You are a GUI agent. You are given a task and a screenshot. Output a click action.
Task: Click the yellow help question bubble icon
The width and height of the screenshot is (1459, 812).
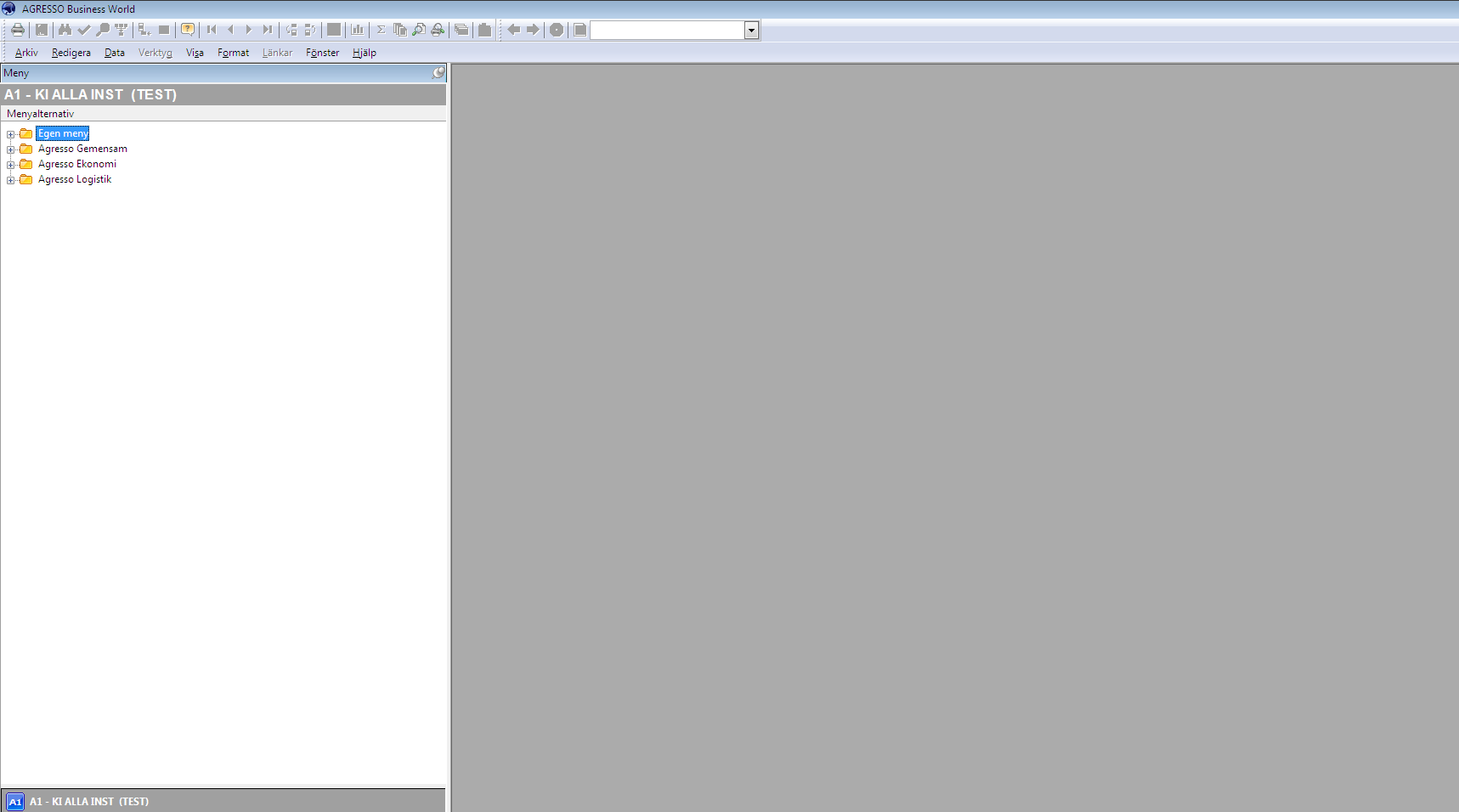coord(188,30)
